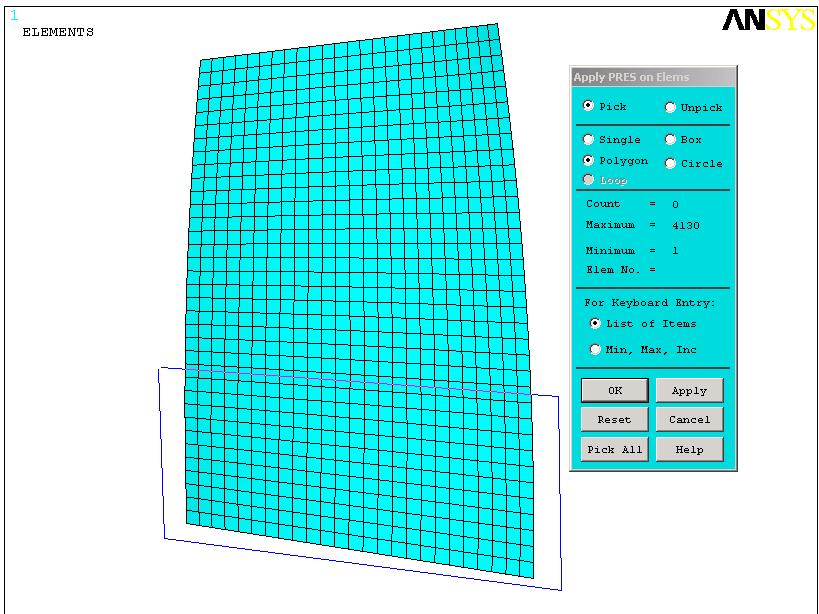Click the Elem No. label
This screenshot has height=614, width=819.
coord(613,270)
